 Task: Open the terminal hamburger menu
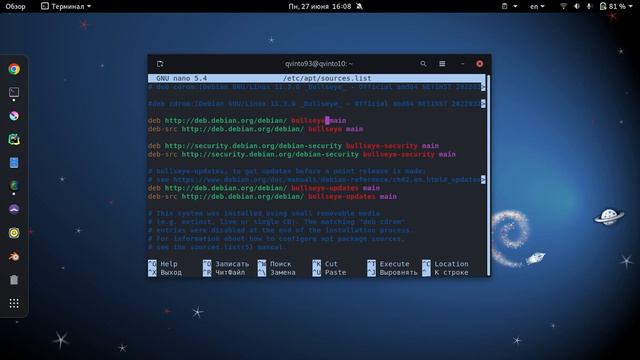click(442, 64)
